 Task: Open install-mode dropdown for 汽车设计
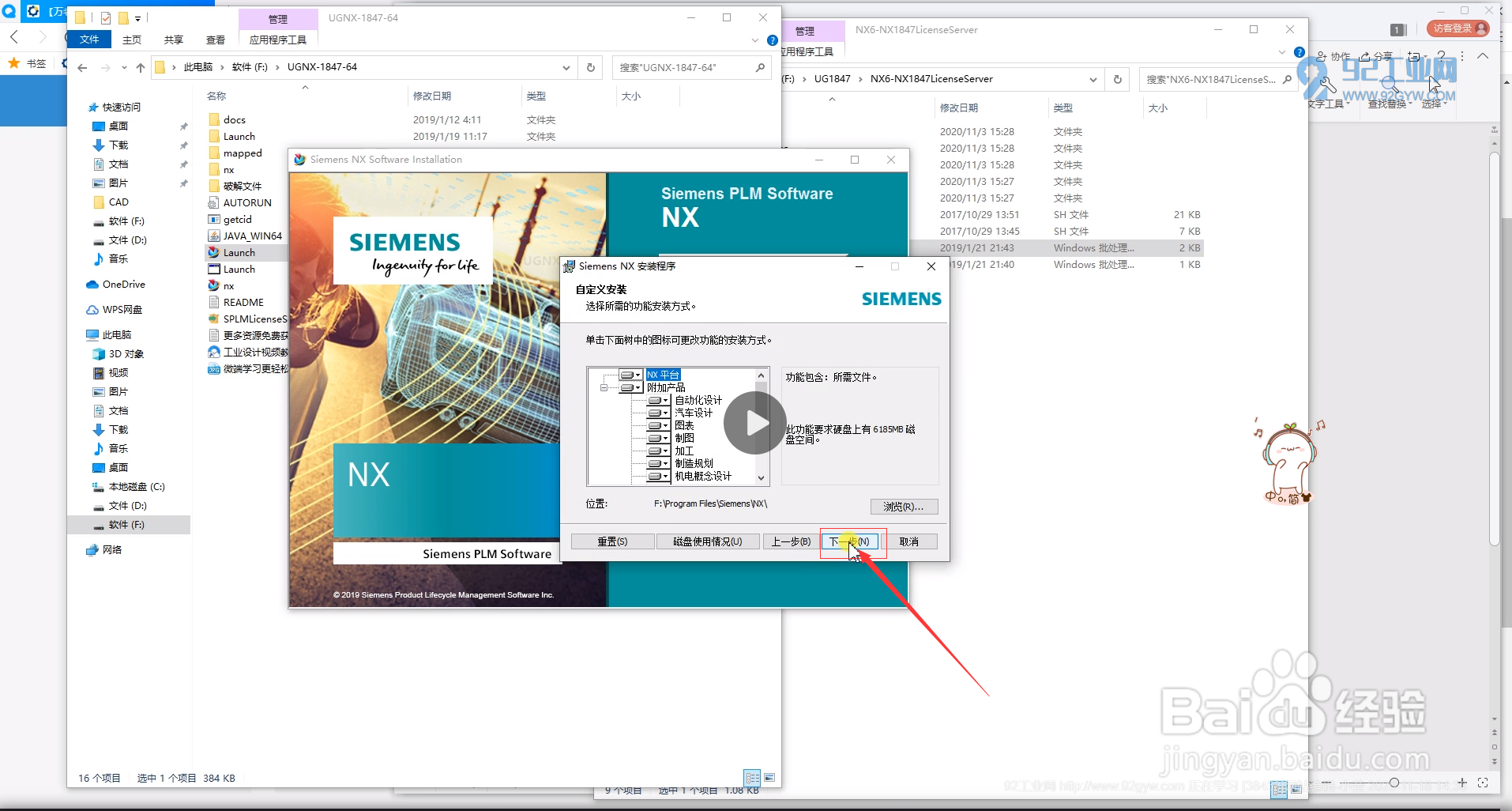coord(659,413)
